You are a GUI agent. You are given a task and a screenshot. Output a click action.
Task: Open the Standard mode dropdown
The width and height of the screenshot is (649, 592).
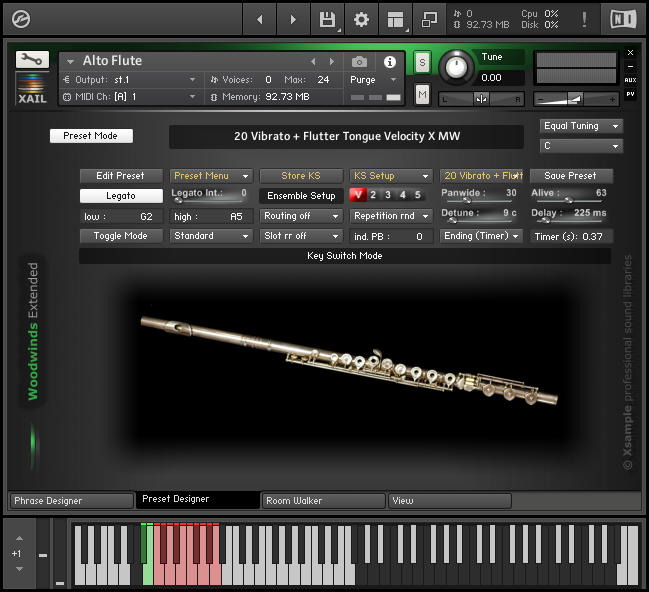click(x=211, y=236)
